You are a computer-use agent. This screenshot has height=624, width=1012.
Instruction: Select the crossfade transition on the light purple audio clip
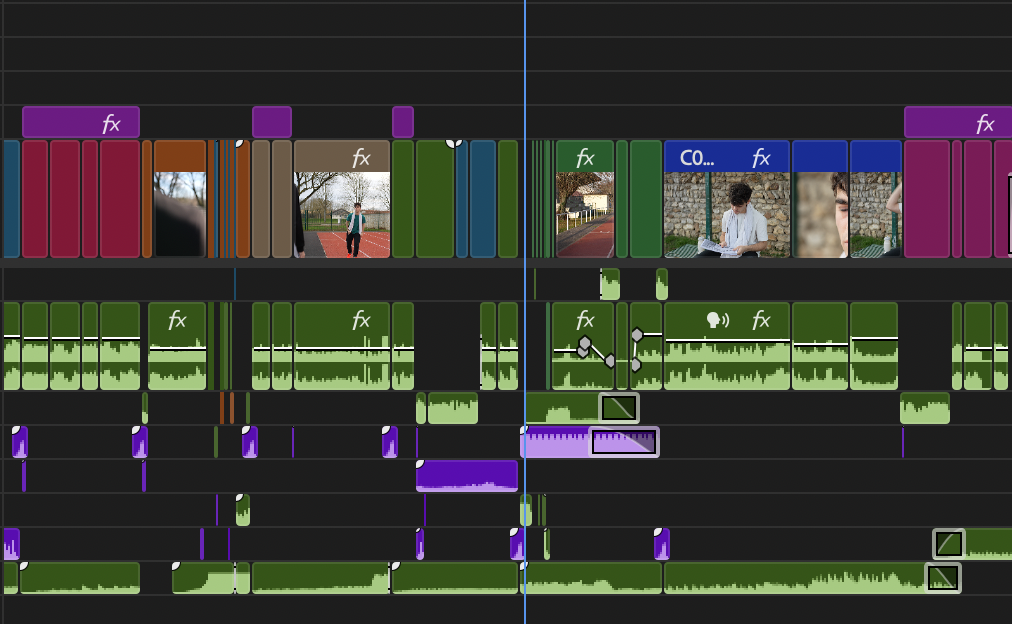(x=623, y=442)
